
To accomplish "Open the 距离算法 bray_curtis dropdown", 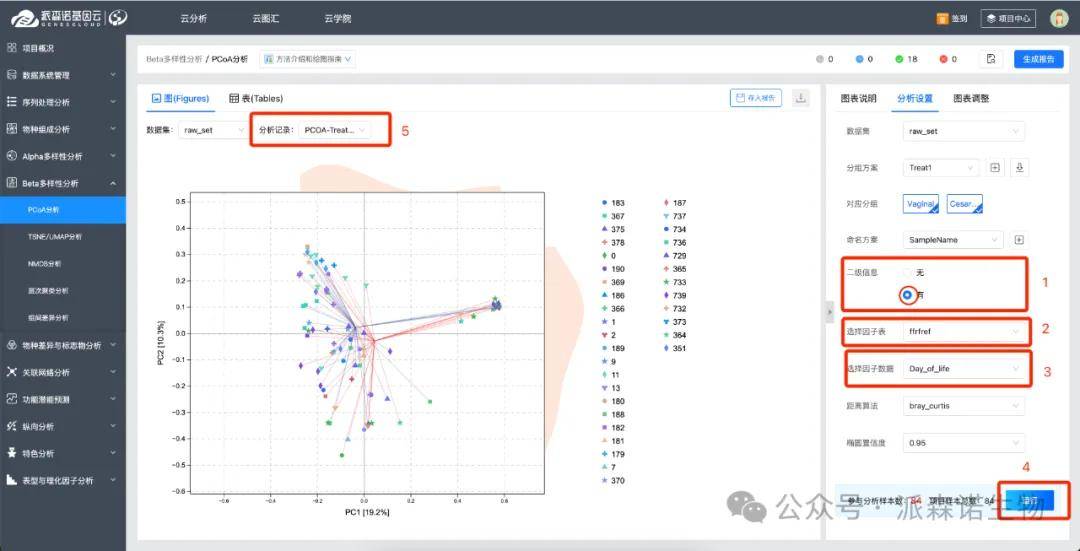I will (964, 406).
